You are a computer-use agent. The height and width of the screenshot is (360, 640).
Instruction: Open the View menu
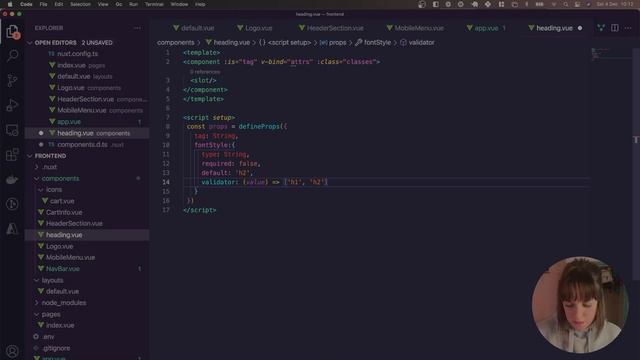[103, 4]
